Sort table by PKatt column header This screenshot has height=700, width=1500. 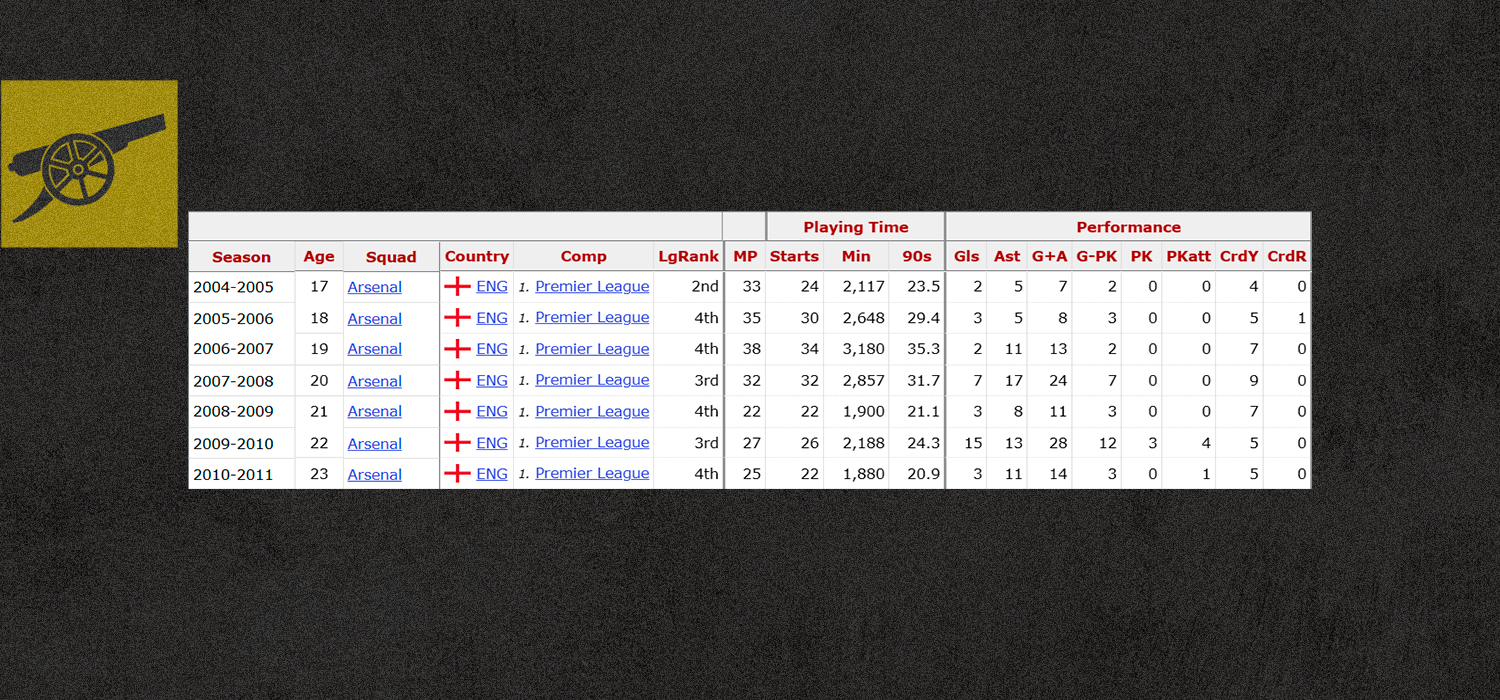click(1188, 256)
